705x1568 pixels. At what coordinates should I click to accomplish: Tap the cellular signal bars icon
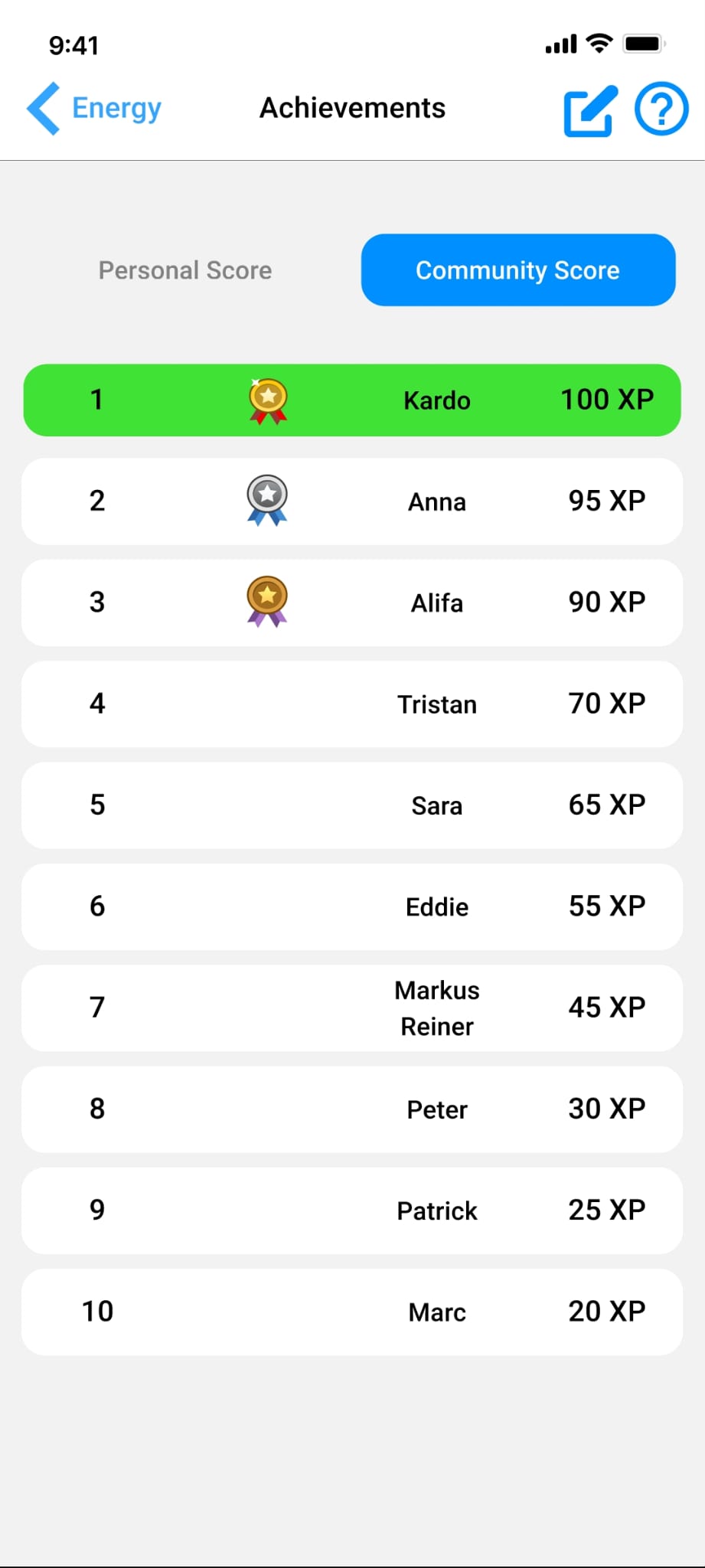[561, 44]
